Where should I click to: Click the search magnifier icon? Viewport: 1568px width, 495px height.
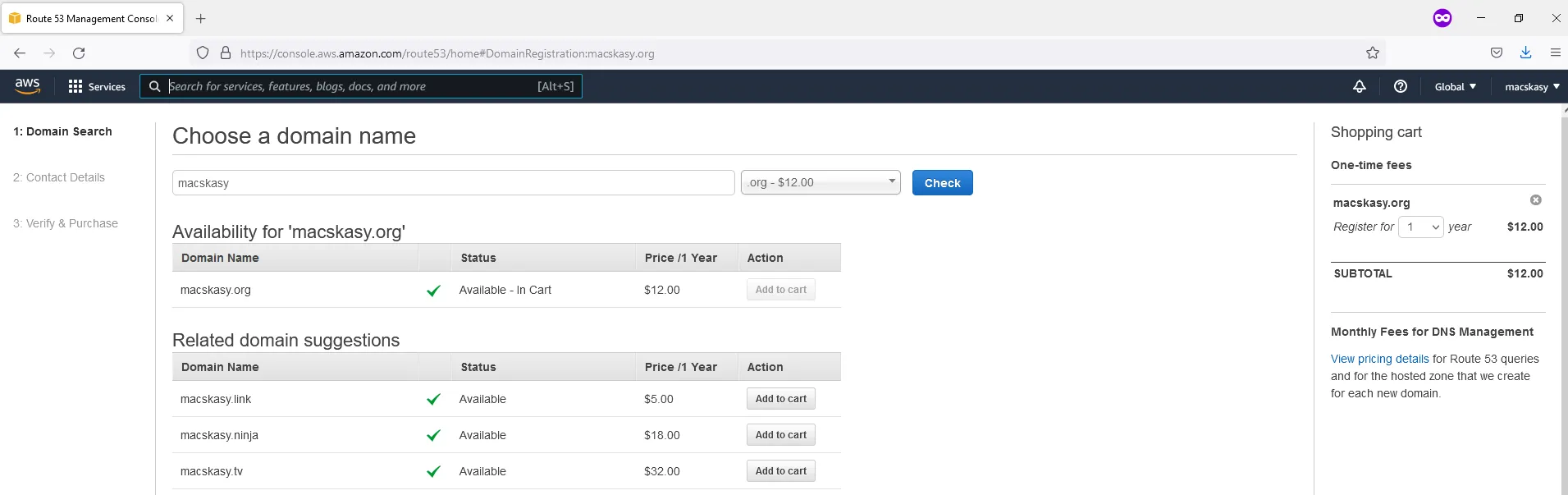(x=154, y=86)
